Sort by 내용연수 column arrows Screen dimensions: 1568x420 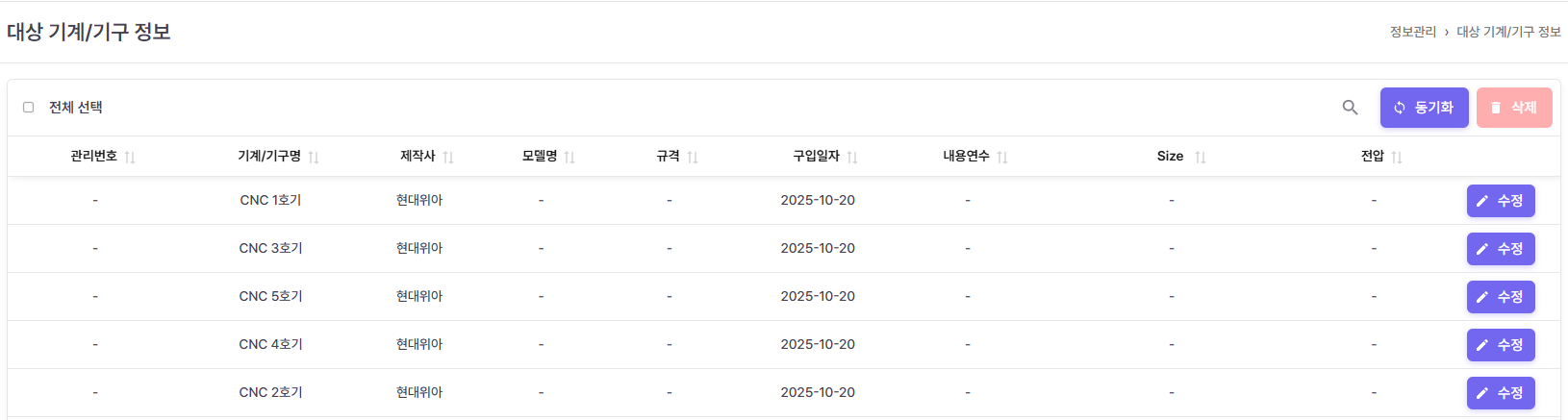pos(1002,157)
